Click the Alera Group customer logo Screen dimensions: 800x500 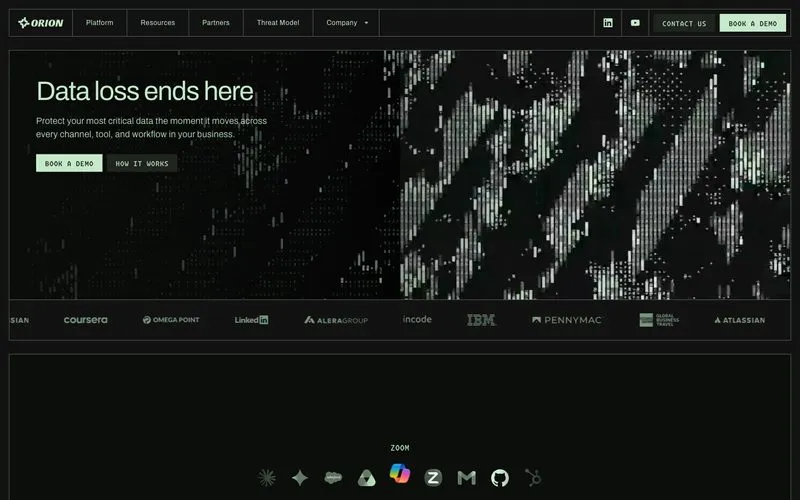[x=336, y=320]
